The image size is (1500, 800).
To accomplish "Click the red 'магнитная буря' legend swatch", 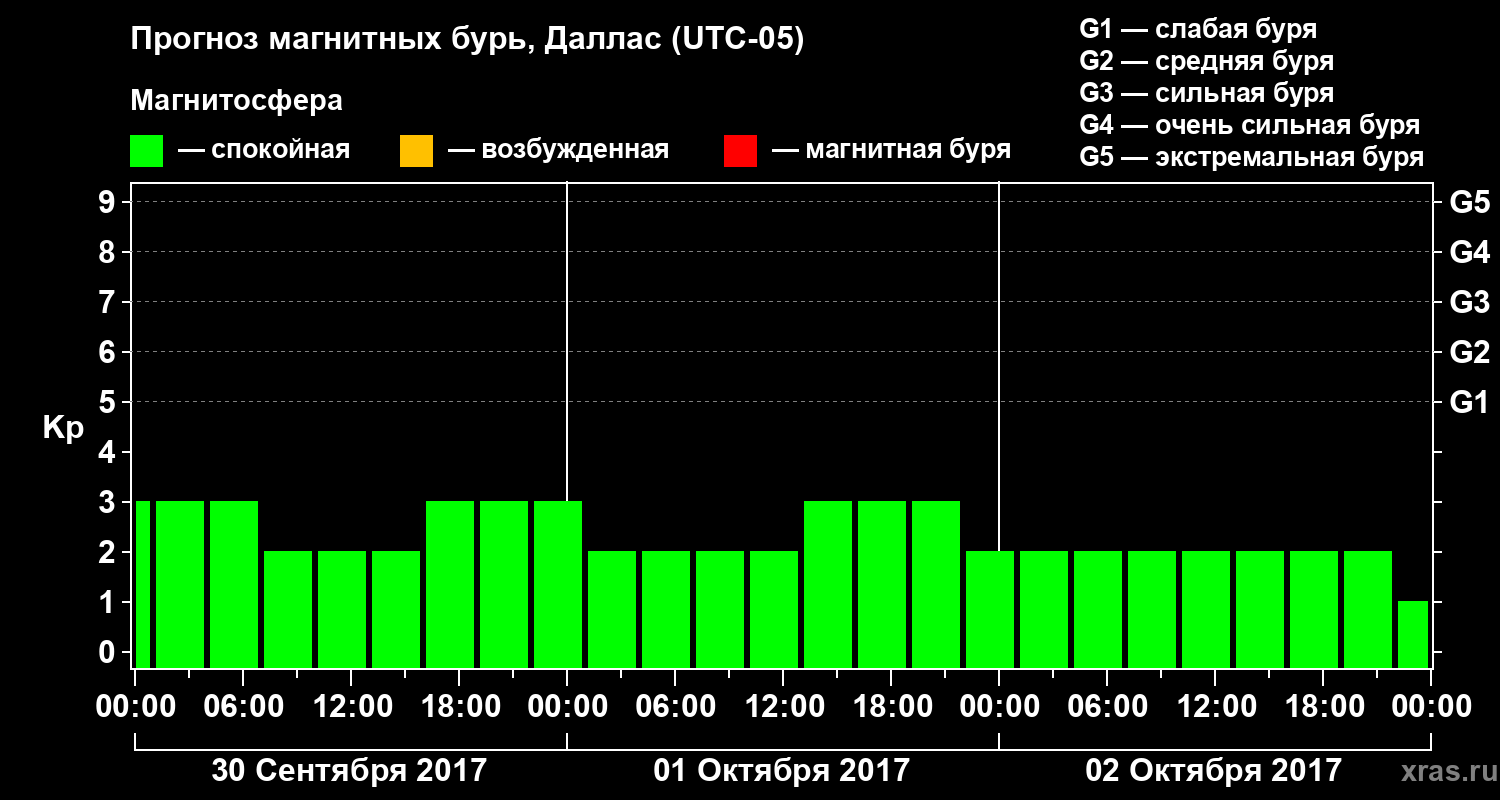I will click(x=740, y=151).
